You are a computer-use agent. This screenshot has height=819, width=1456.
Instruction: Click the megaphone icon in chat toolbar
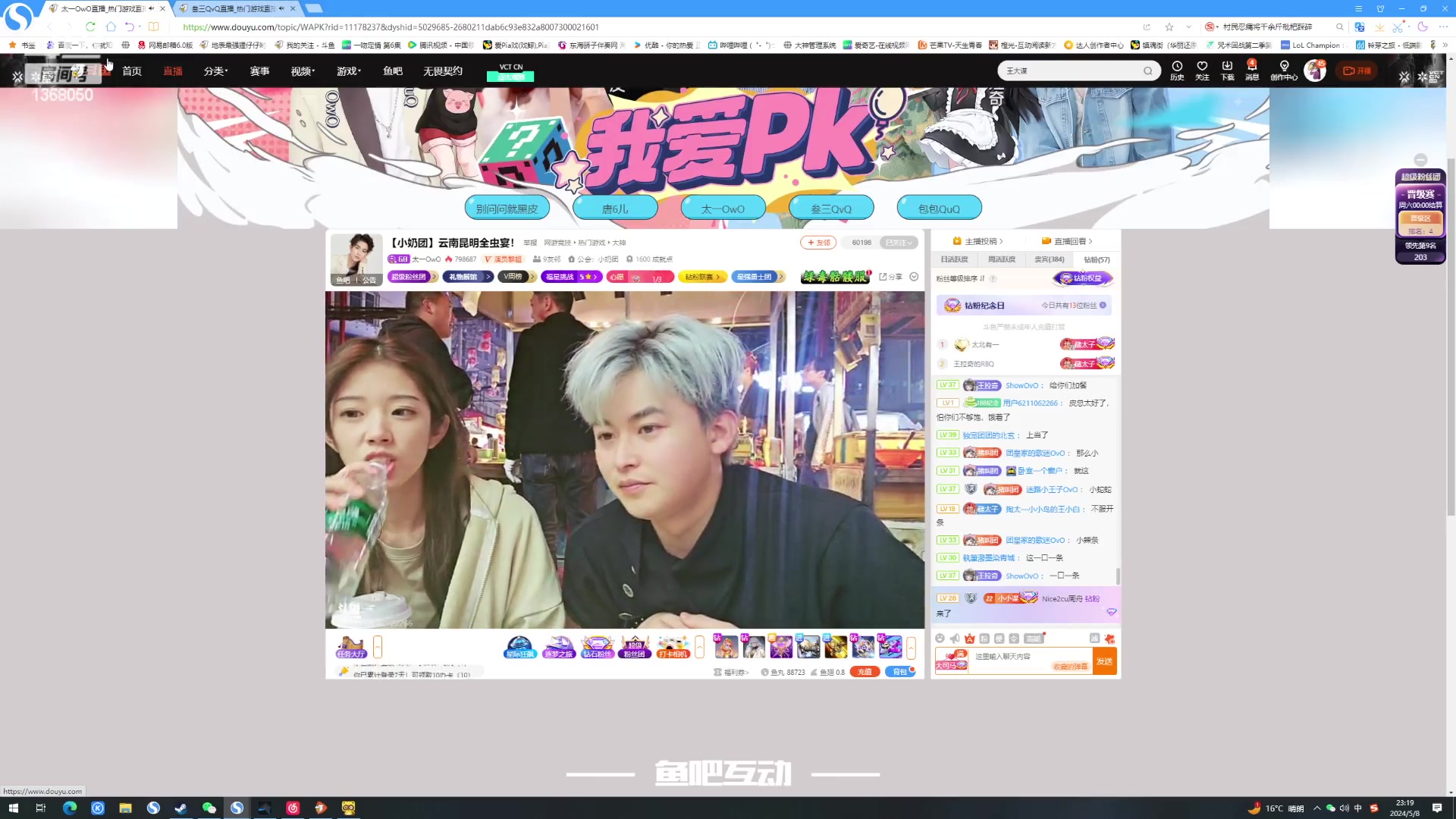pyautogui.click(x=955, y=639)
